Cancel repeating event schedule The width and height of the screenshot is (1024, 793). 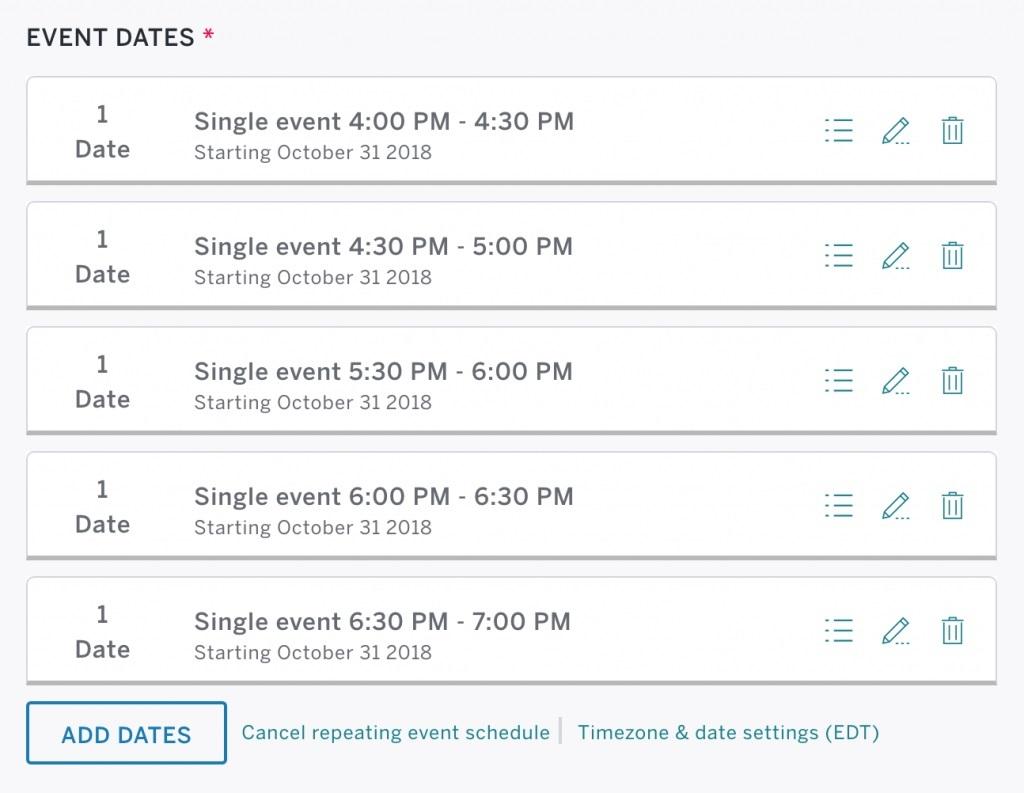coord(395,733)
